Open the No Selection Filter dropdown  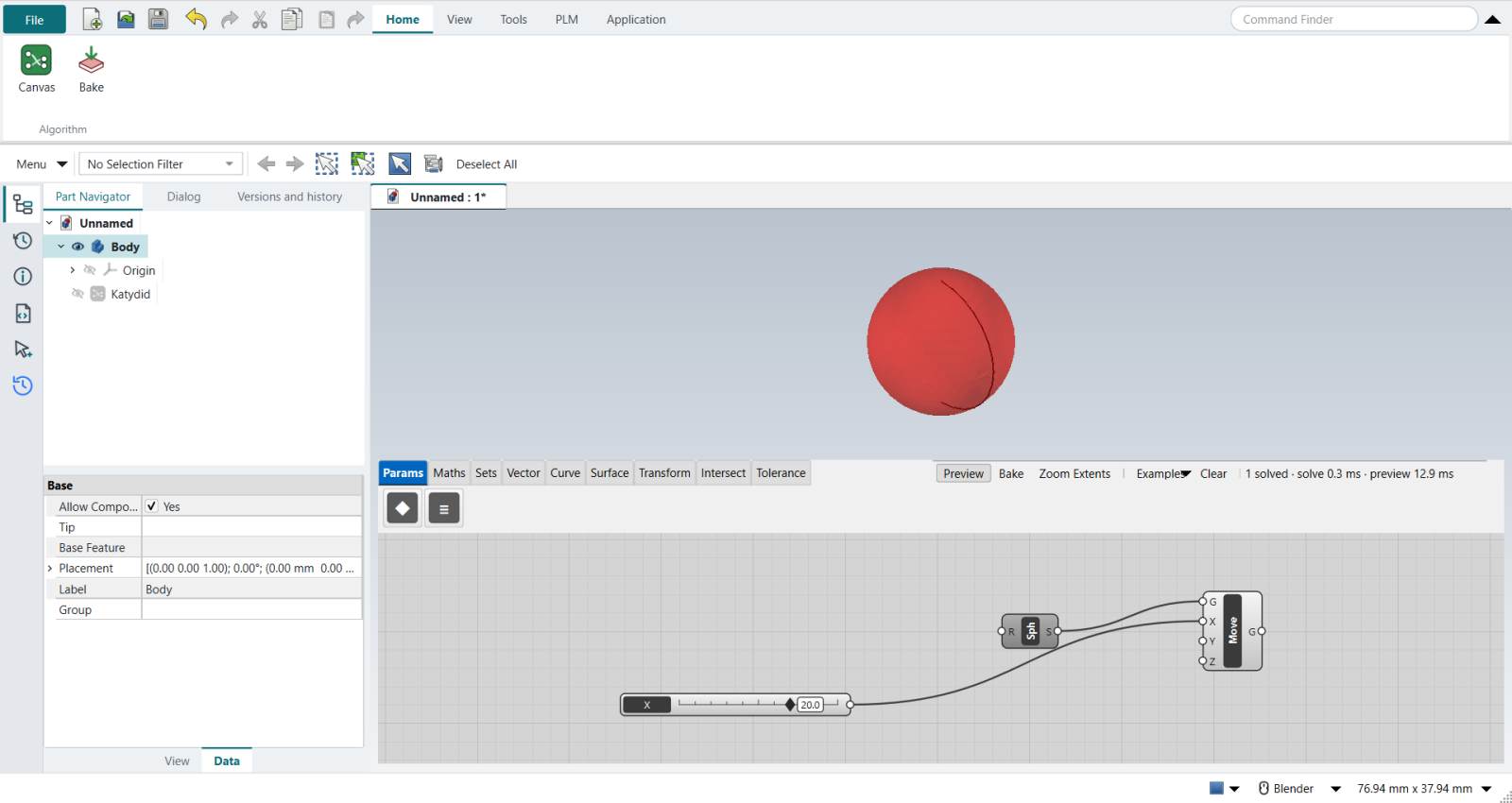pyautogui.click(x=161, y=164)
